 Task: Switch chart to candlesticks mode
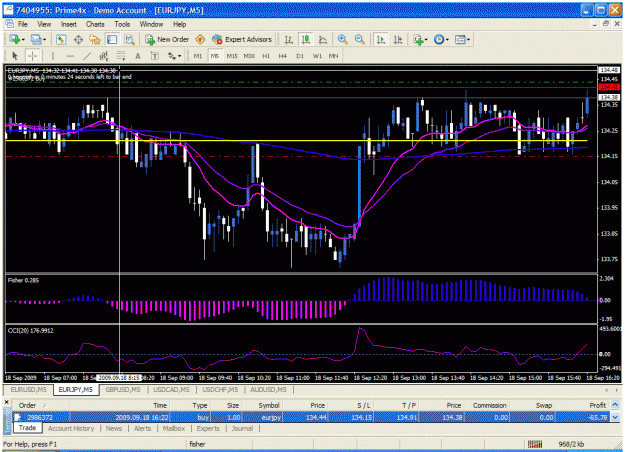(306, 39)
